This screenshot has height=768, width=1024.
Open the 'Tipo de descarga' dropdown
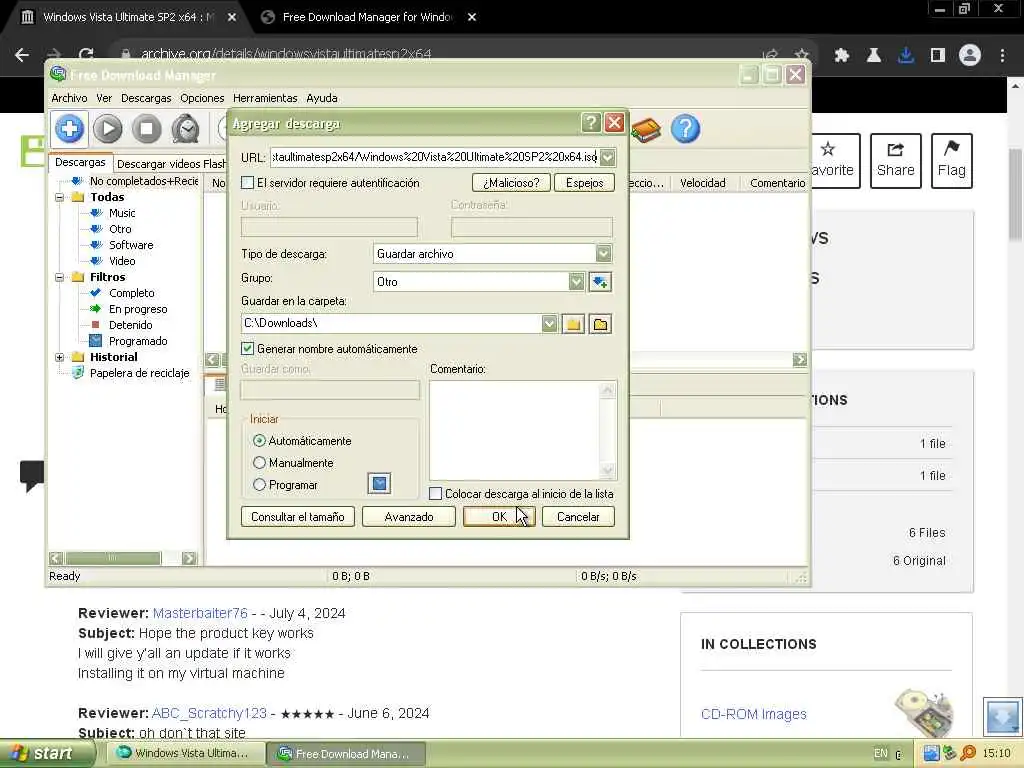tap(603, 253)
